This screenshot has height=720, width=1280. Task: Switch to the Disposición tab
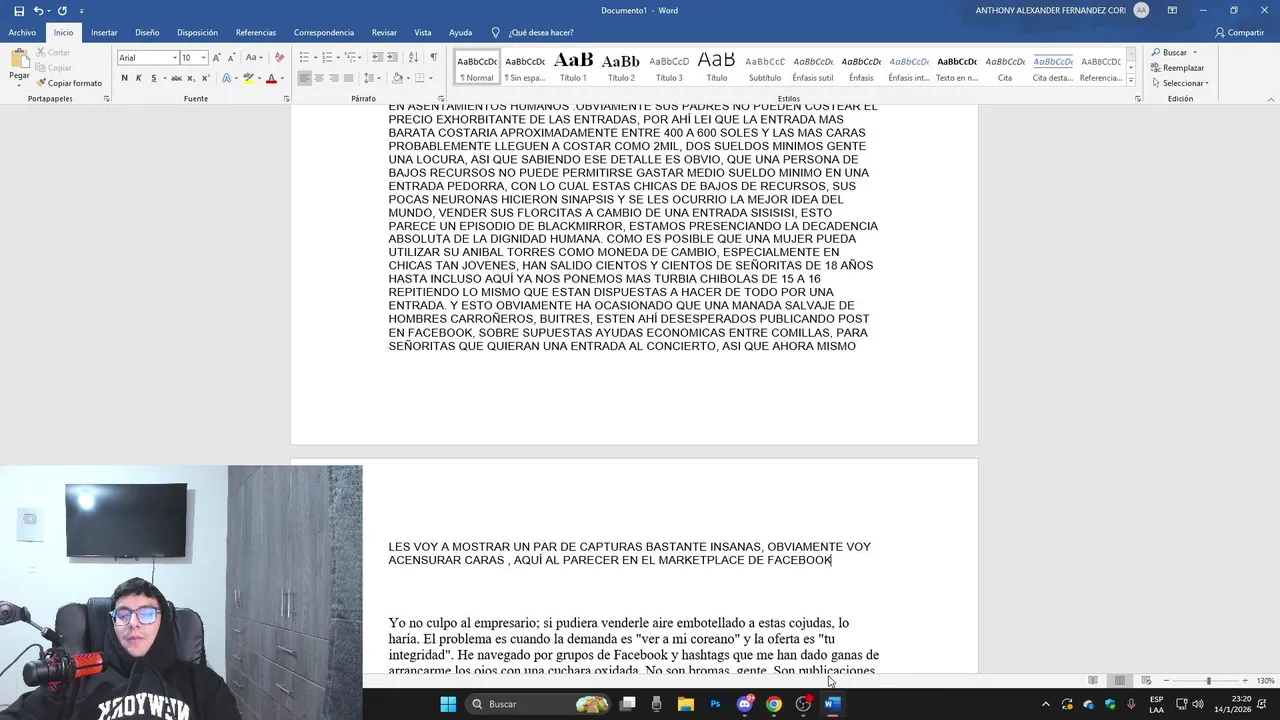pyautogui.click(x=197, y=32)
